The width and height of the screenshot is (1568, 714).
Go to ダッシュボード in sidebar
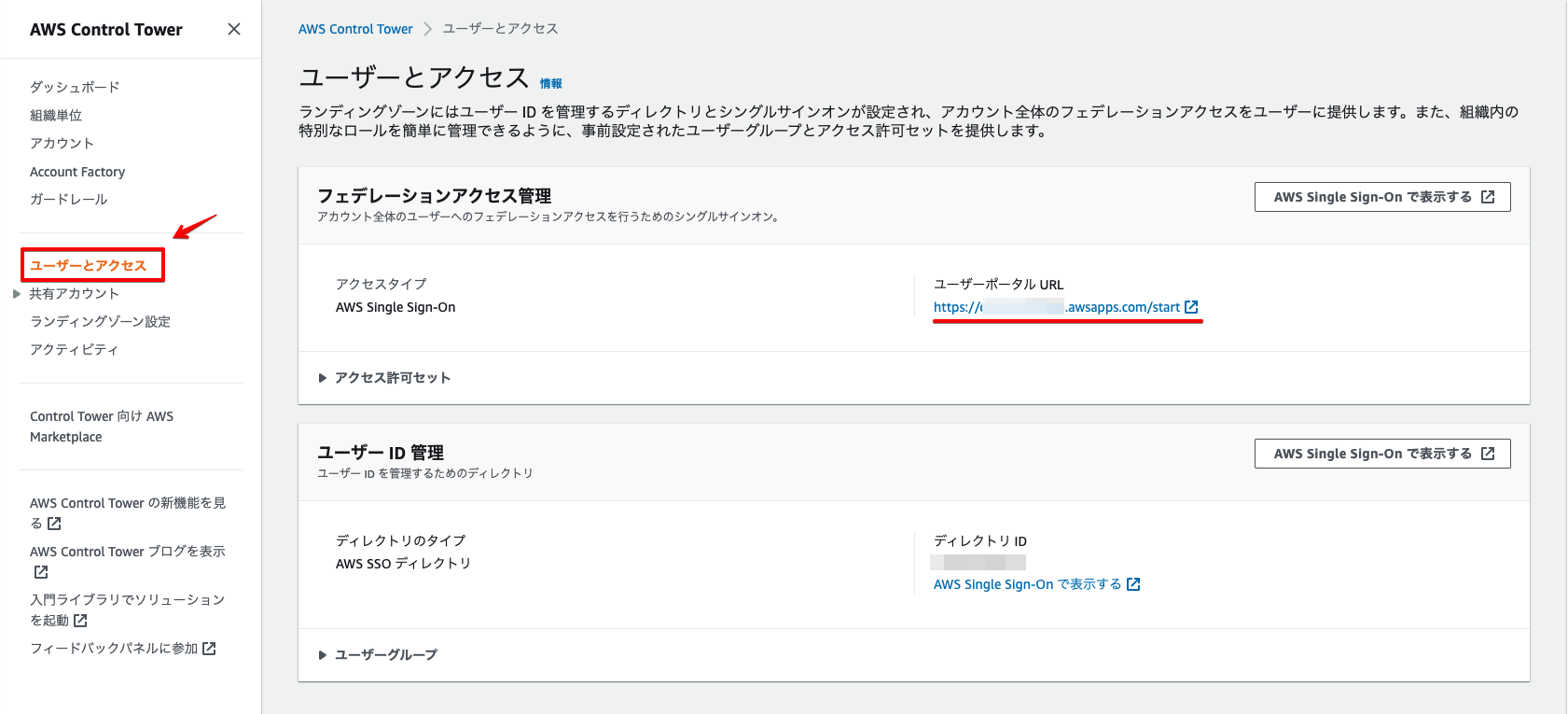(75, 87)
